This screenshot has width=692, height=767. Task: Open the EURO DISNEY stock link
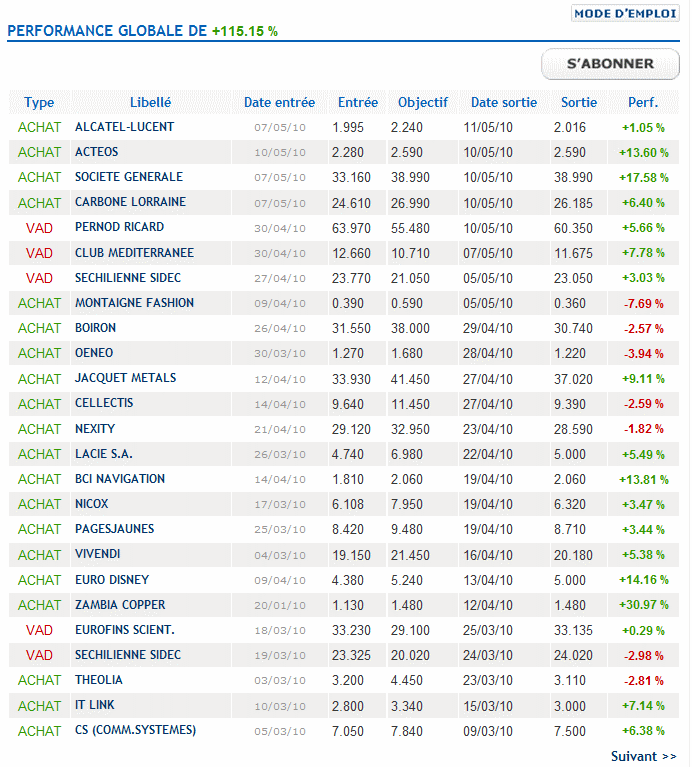pos(112,580)
